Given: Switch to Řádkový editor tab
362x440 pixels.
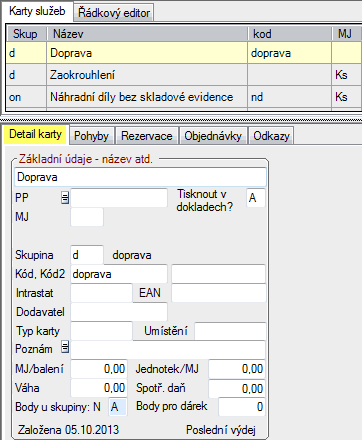Looking at the screenshot, I should [114, 13].
